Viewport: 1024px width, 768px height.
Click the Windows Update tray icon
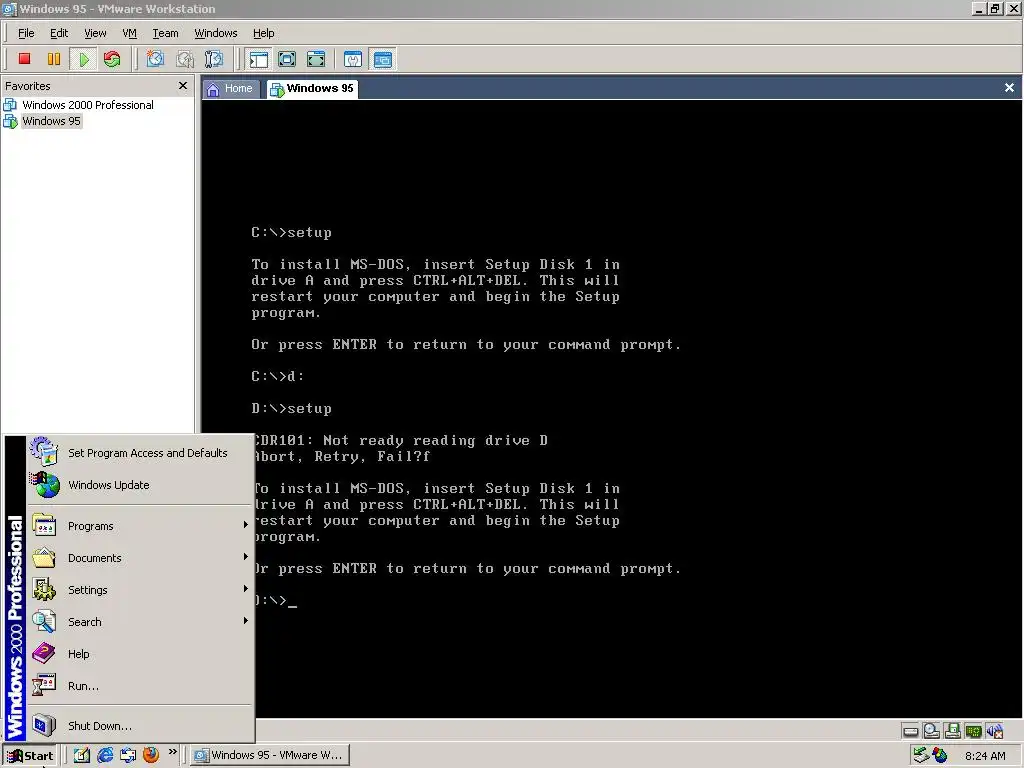(x=940, y=756)
